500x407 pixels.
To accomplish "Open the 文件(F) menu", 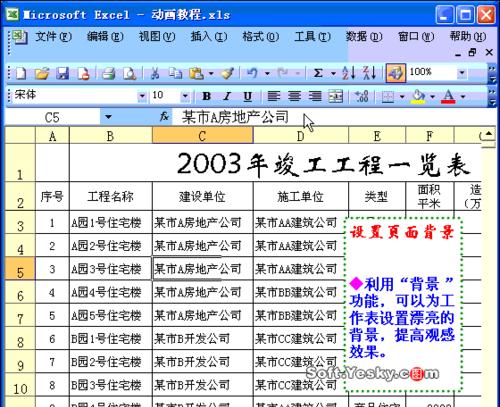I will click(53, 36).
